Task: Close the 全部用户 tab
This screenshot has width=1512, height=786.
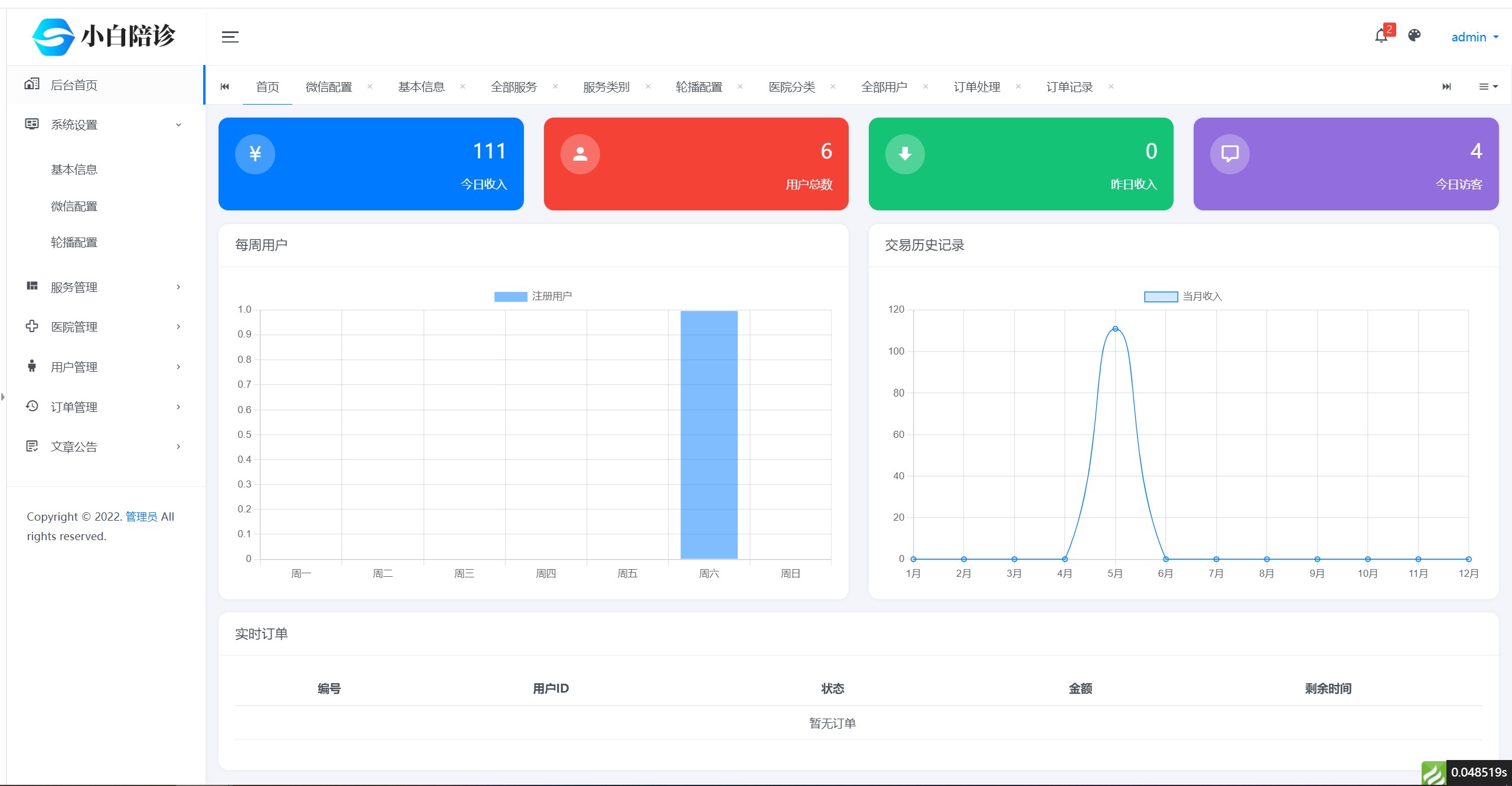Action: coord(926,86)
